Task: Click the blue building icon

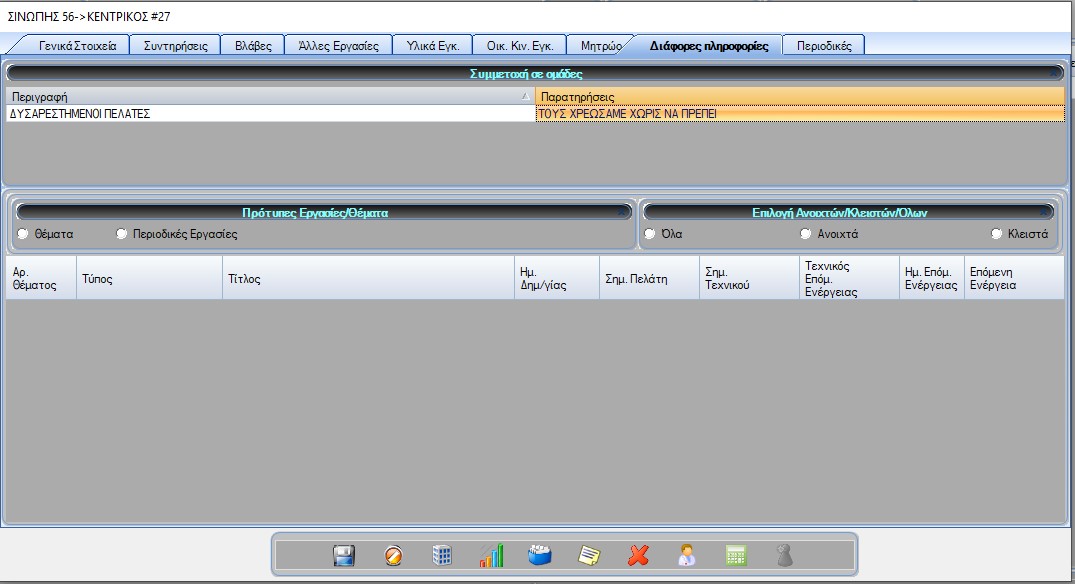Action: pyautogui.click(x=442, y=556)
